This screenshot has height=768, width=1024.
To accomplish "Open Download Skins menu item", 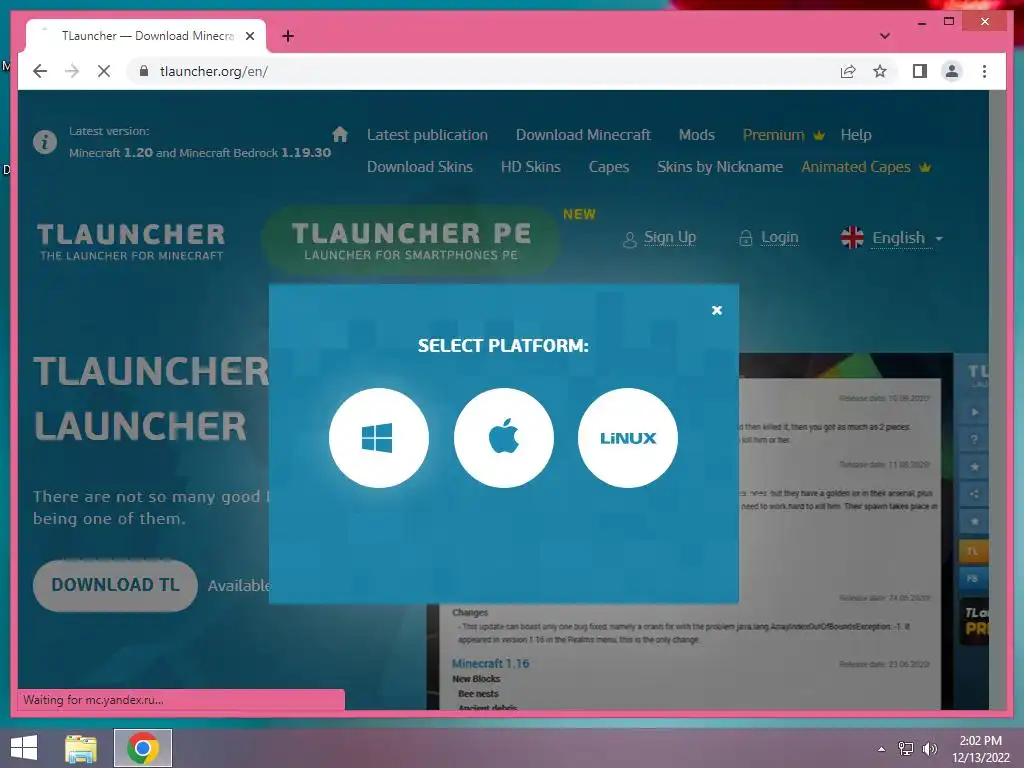I will click(x=419, y=167).
